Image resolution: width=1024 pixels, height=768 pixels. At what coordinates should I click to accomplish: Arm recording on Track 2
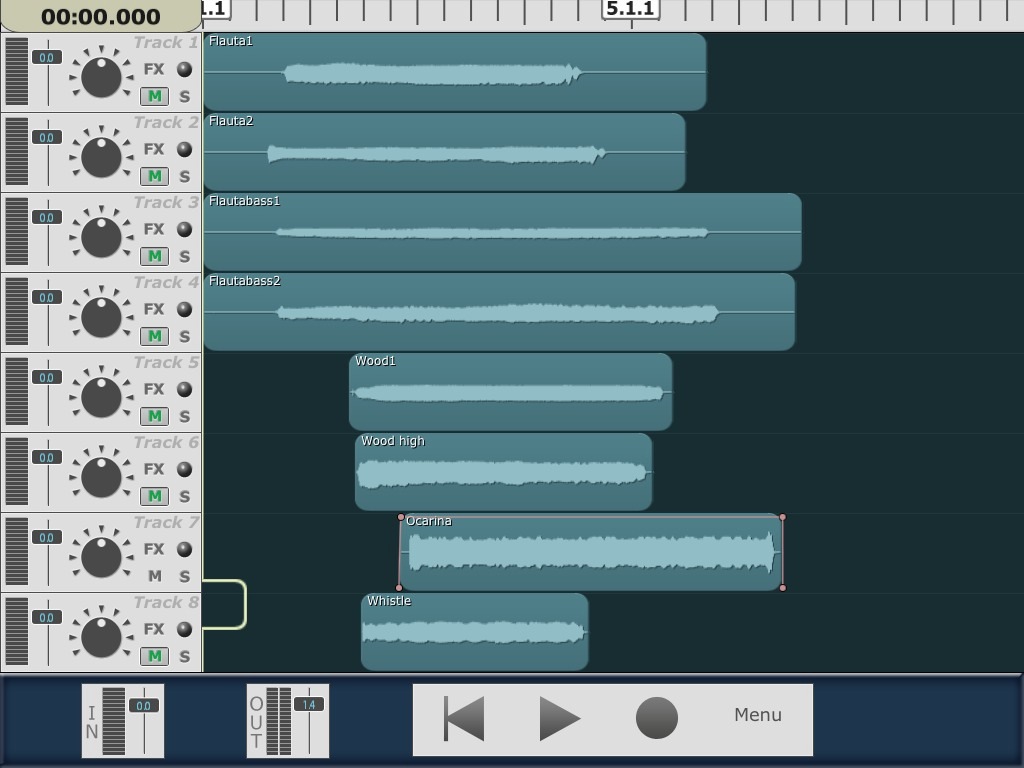tap(185, 149)
